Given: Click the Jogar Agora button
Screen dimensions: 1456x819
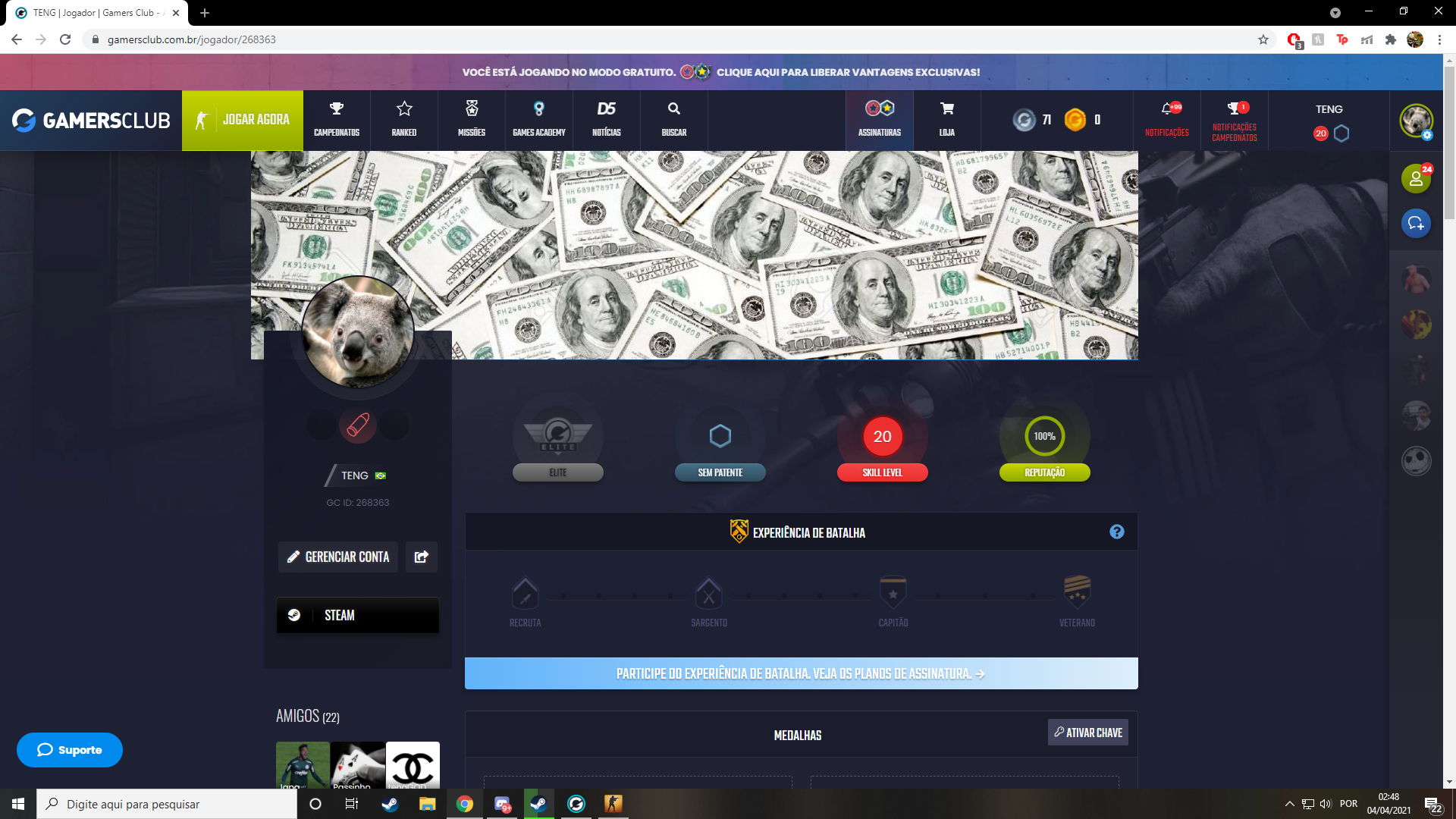Looking at the screenshot, I should click(243, 120).
